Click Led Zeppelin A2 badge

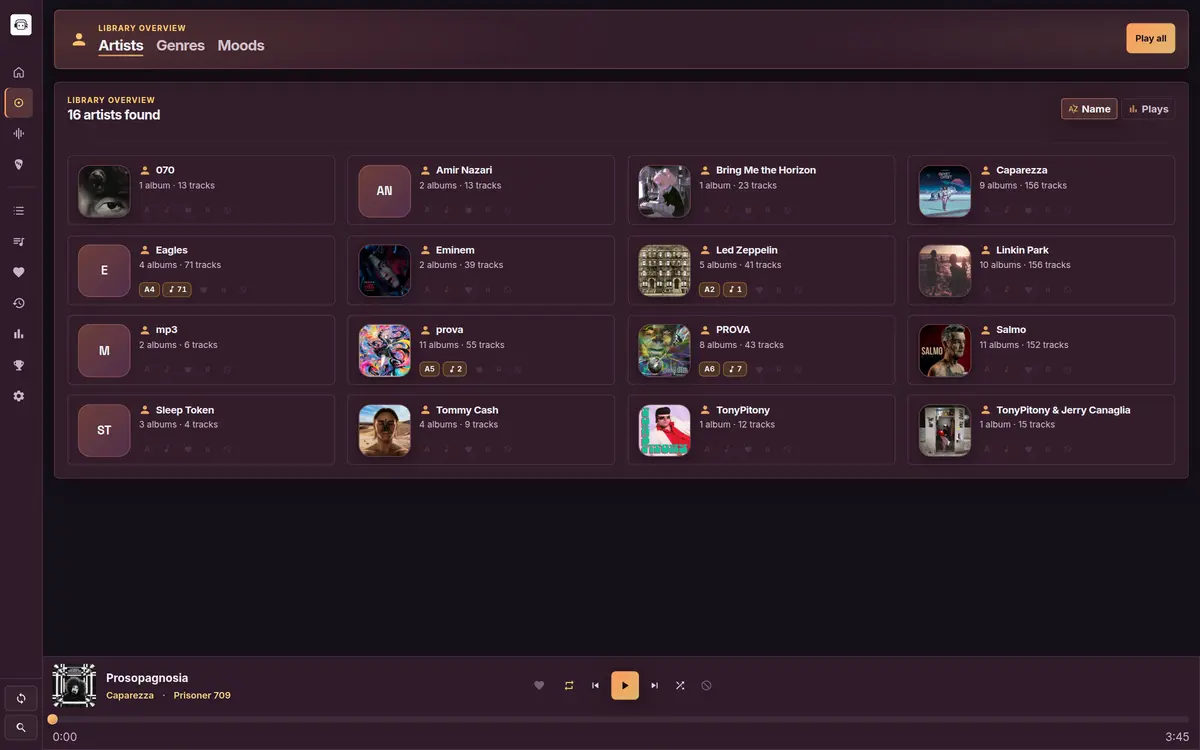[x=709, y=290]
